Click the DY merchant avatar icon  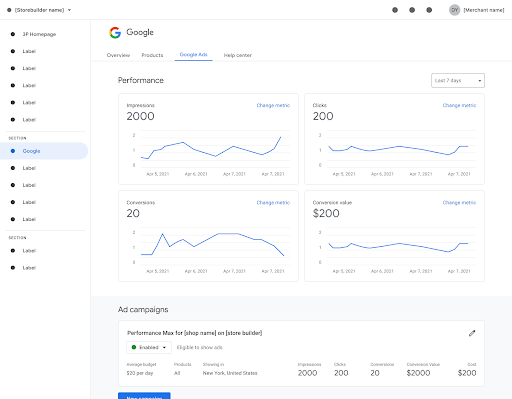[x=454, y=10]
